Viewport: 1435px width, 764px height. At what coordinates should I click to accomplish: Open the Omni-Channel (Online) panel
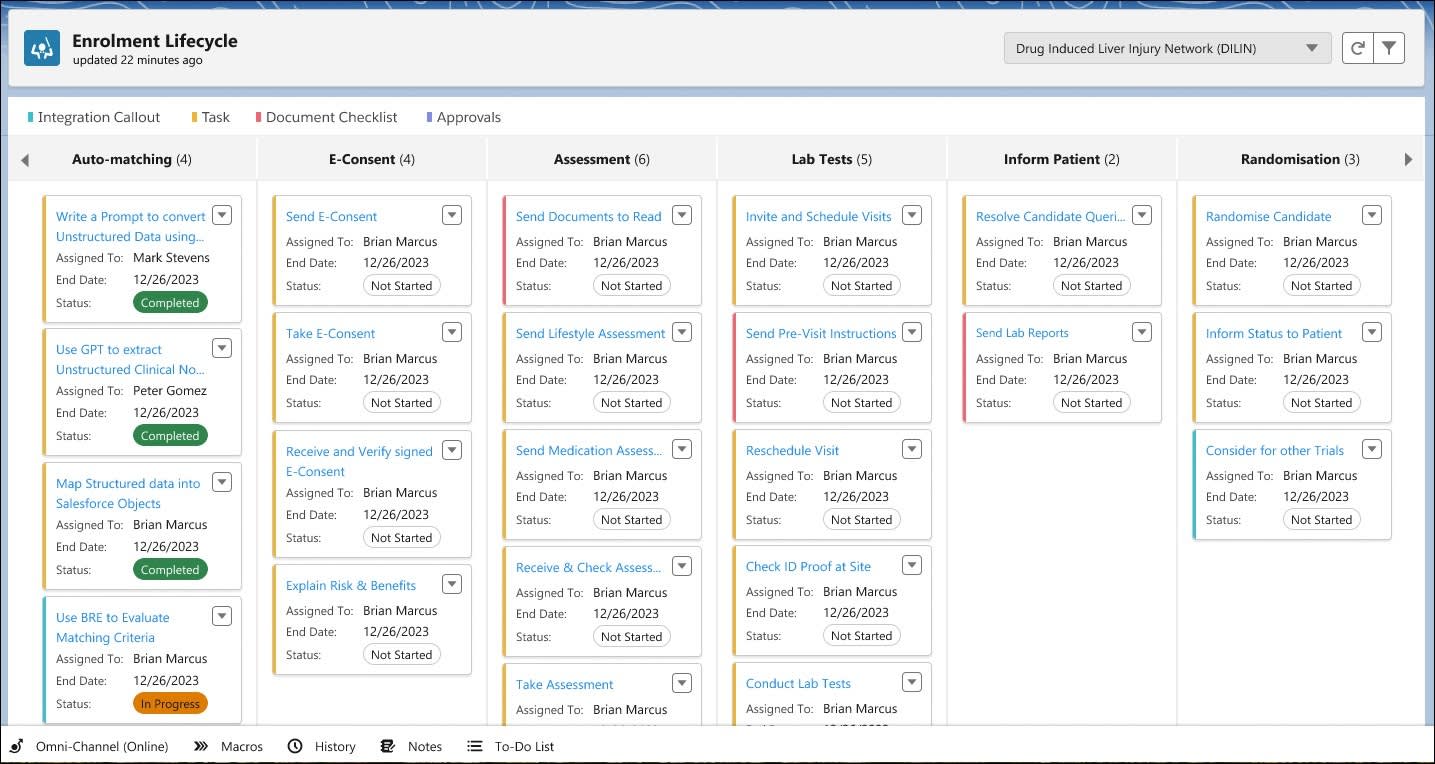[x=90, y=746]
